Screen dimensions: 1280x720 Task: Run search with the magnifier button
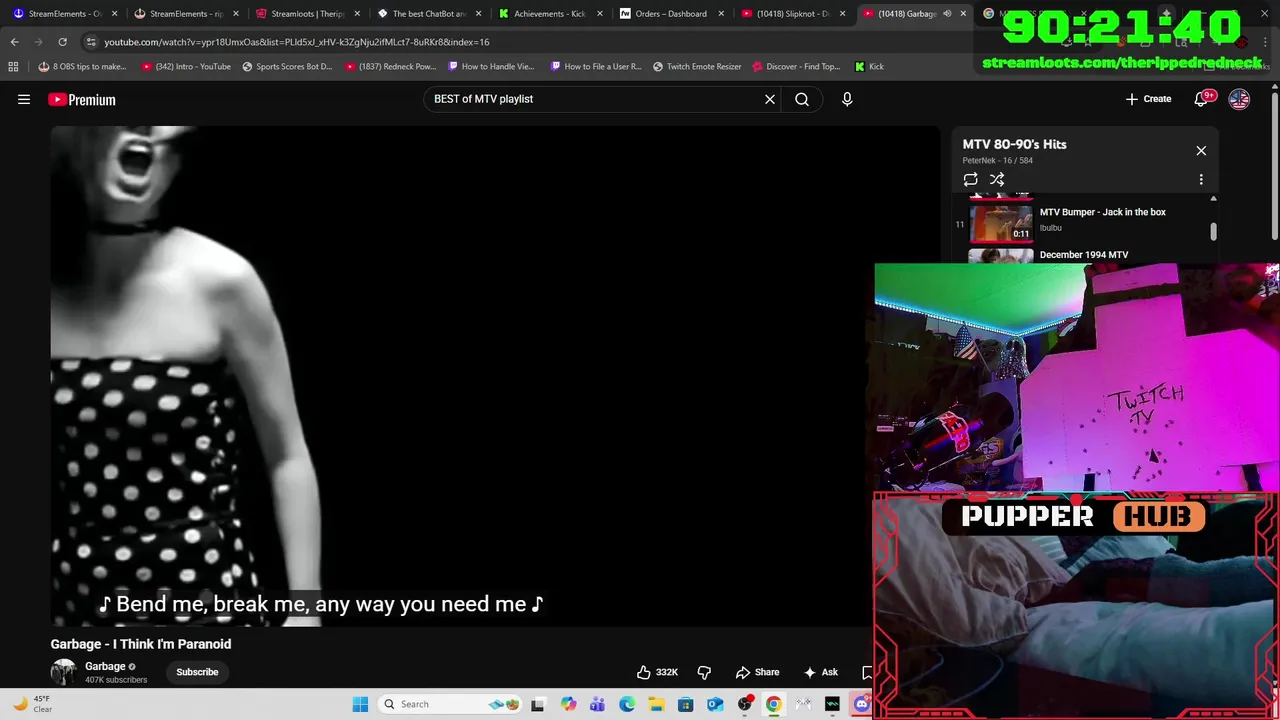802,99
